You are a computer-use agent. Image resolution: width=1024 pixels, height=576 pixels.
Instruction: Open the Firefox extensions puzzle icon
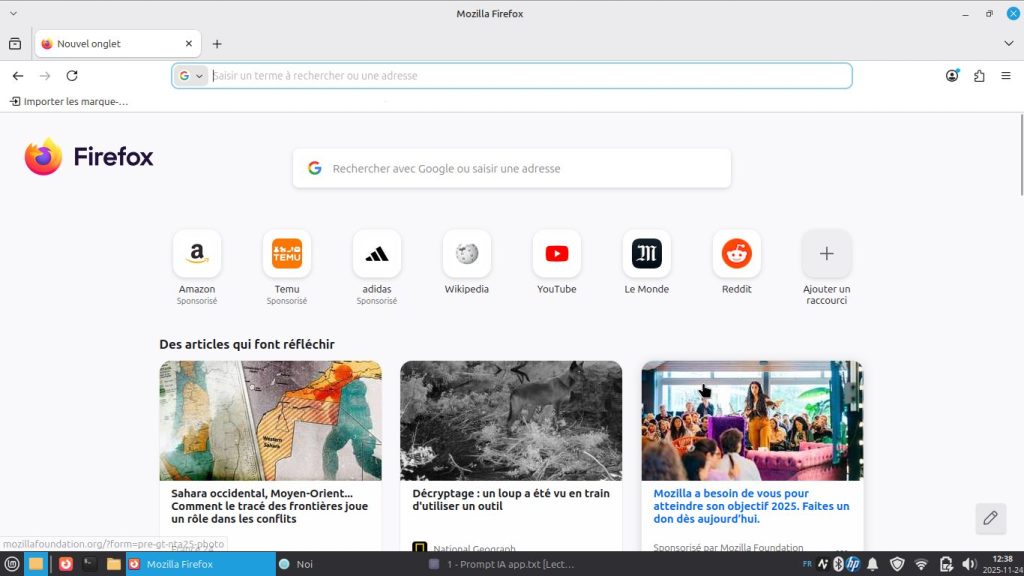[979, 76]
